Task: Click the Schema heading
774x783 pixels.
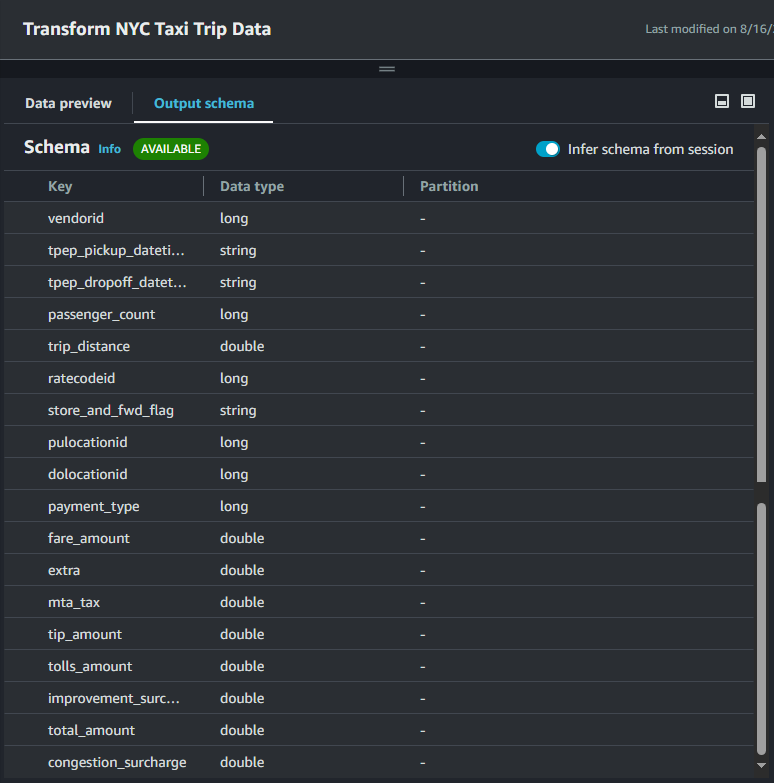Action: [56, 147]
